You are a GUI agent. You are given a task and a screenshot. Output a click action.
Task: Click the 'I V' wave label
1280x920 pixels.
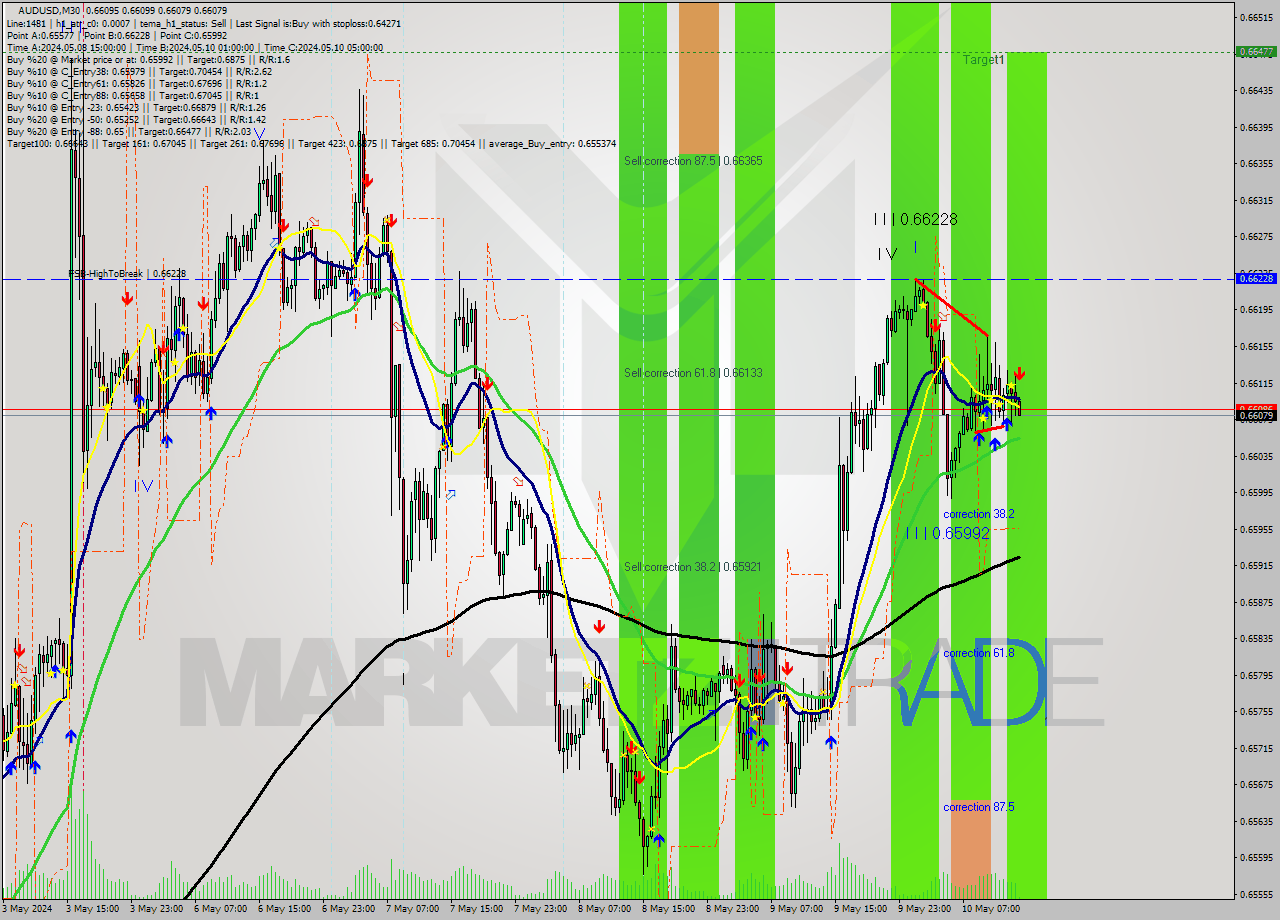point(887,254)
